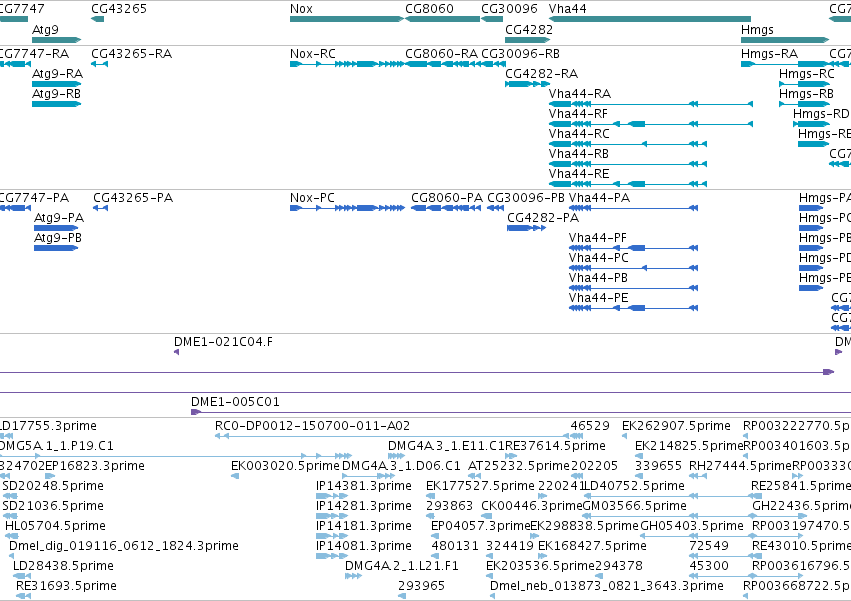
Task: Click the Atg9-RB transcript label
Action: pyautogui.click(x=56, y=94)
